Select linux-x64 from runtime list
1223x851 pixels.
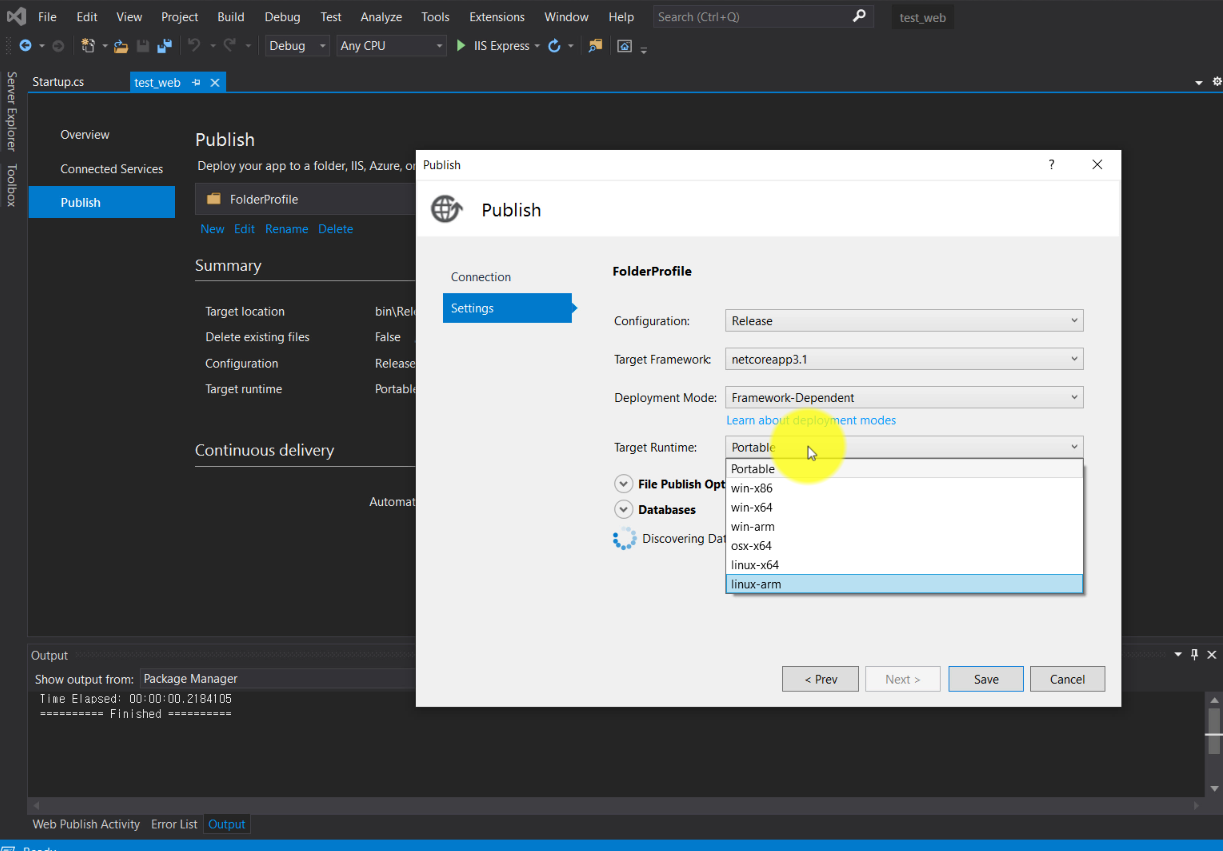pyautogui.click(x=904, y=564)
